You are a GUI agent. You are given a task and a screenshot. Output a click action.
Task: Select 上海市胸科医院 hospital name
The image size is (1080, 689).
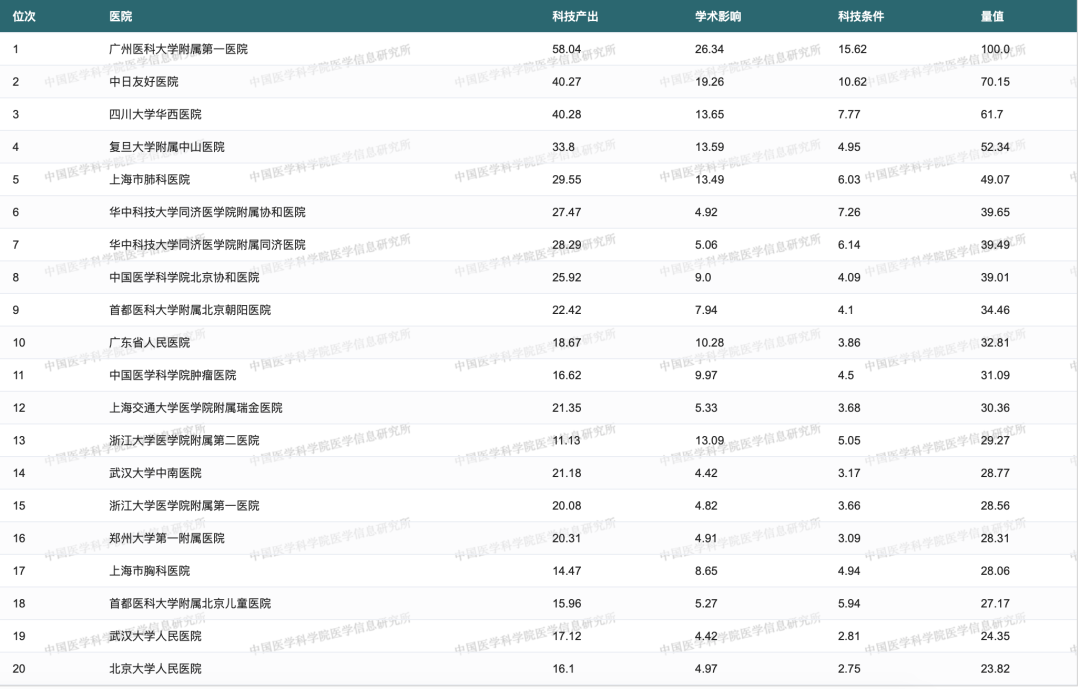pyautogui.click(x=149, y=571)
